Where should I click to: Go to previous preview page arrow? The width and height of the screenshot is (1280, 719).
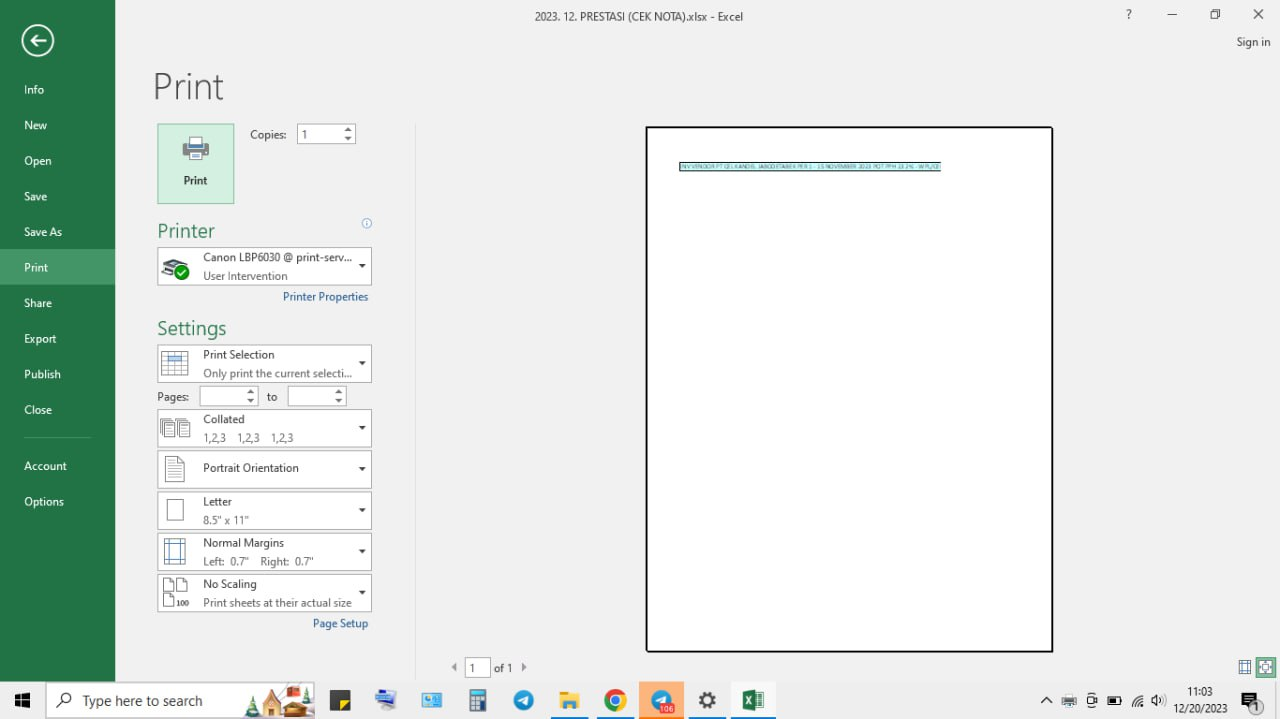click(454, 667)
